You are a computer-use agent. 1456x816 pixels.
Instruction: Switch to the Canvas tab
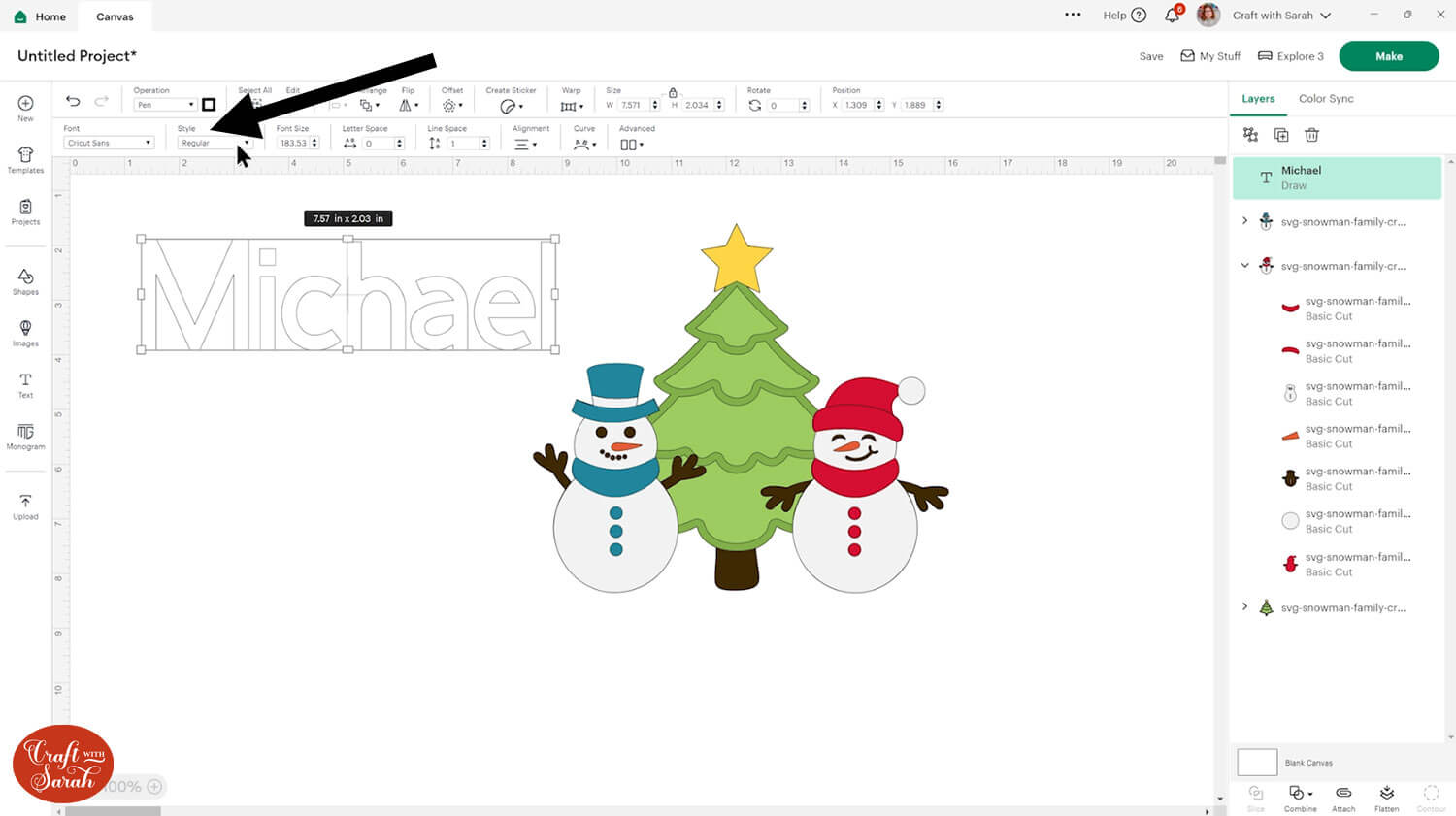tap(115, 16)
